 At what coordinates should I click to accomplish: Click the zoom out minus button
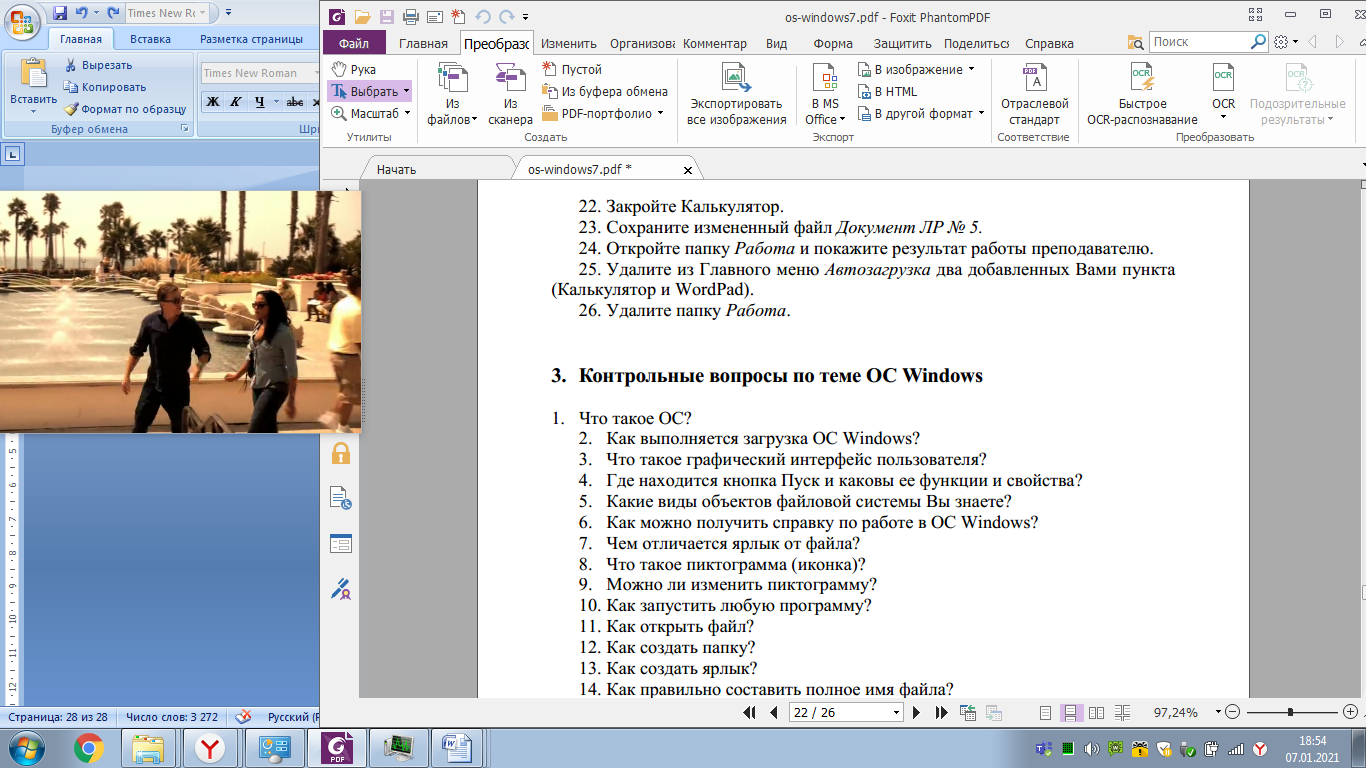coord(1232,712)
